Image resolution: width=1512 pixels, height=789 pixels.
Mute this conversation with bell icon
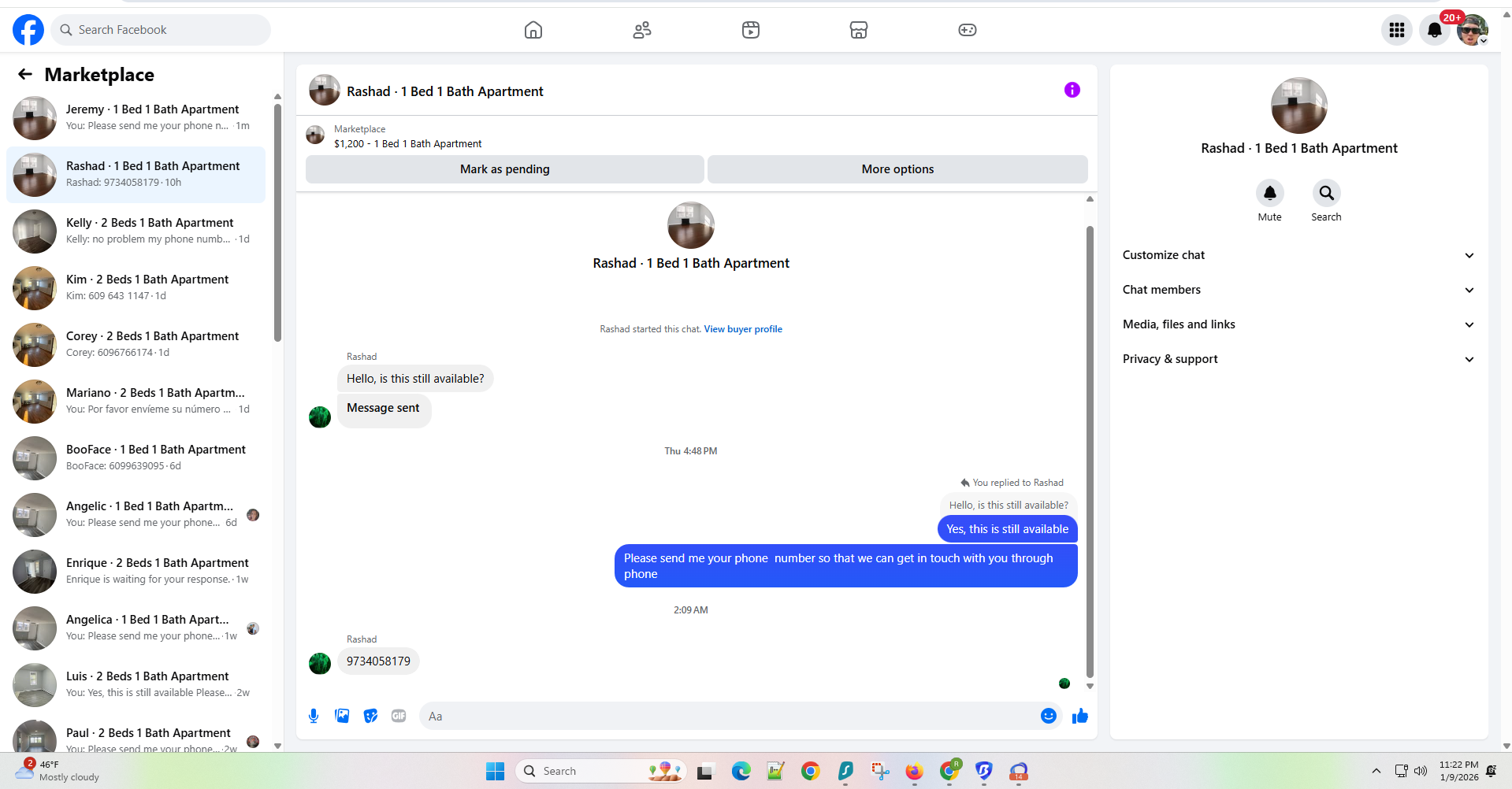(x=1269, y=193)
